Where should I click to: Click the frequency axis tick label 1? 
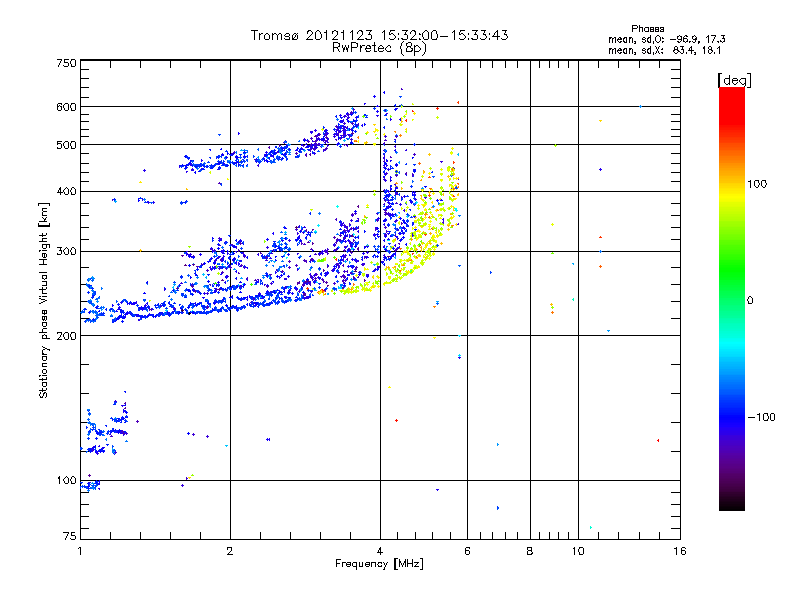[80, 551]
